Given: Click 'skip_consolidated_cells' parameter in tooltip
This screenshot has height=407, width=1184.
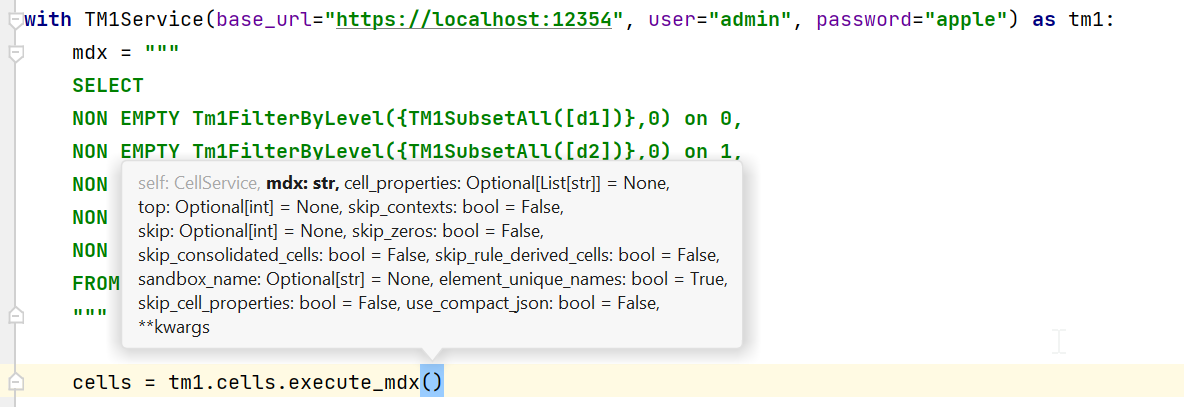Looking at the screenshot, I should tap(230, 255).
